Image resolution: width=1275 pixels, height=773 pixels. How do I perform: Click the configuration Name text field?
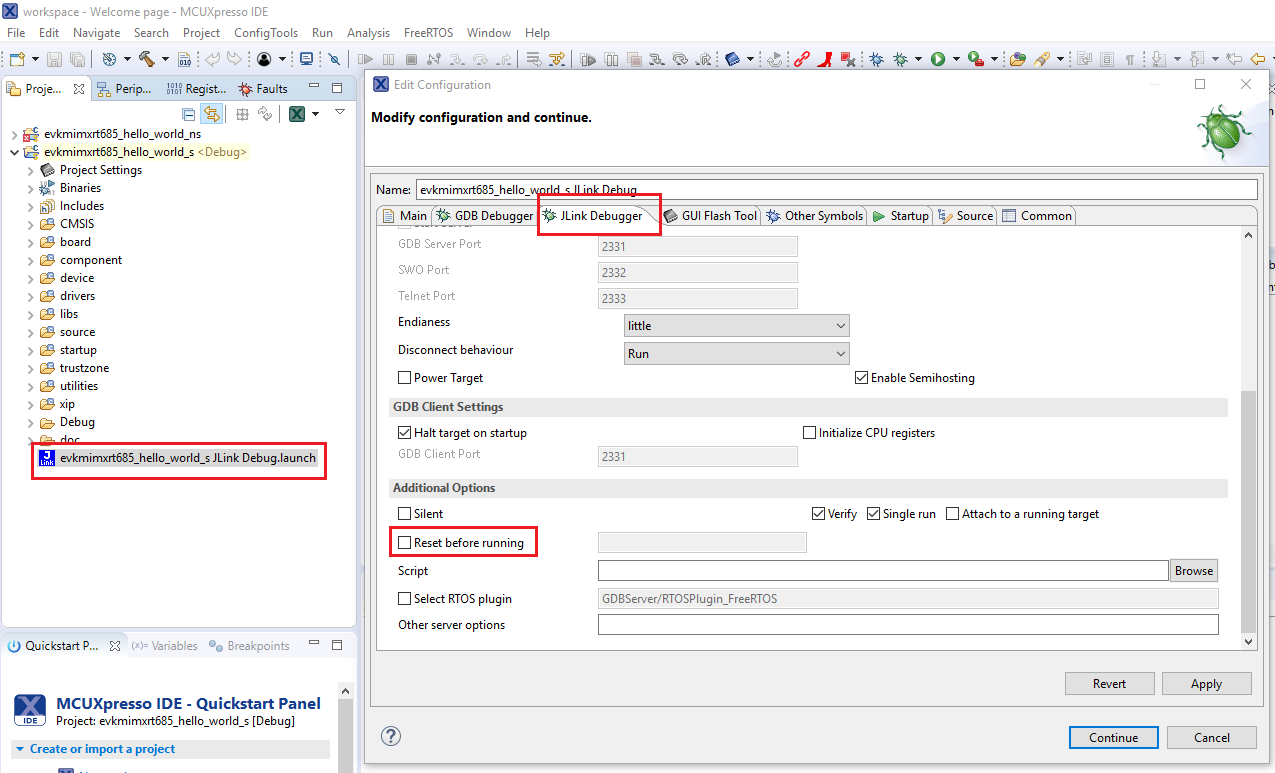tap(836, 189)
